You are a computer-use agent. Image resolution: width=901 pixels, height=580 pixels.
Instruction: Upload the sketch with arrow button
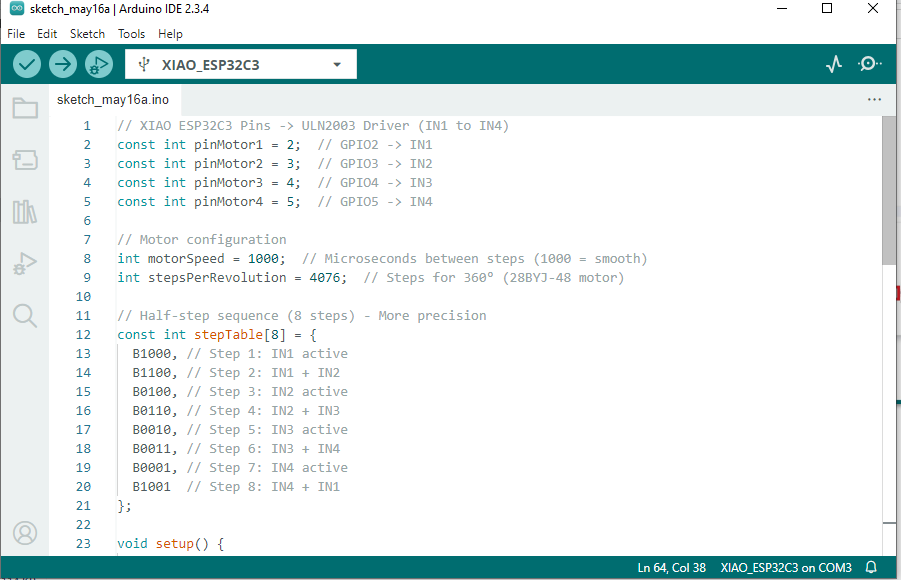click(x=63, y=64)
